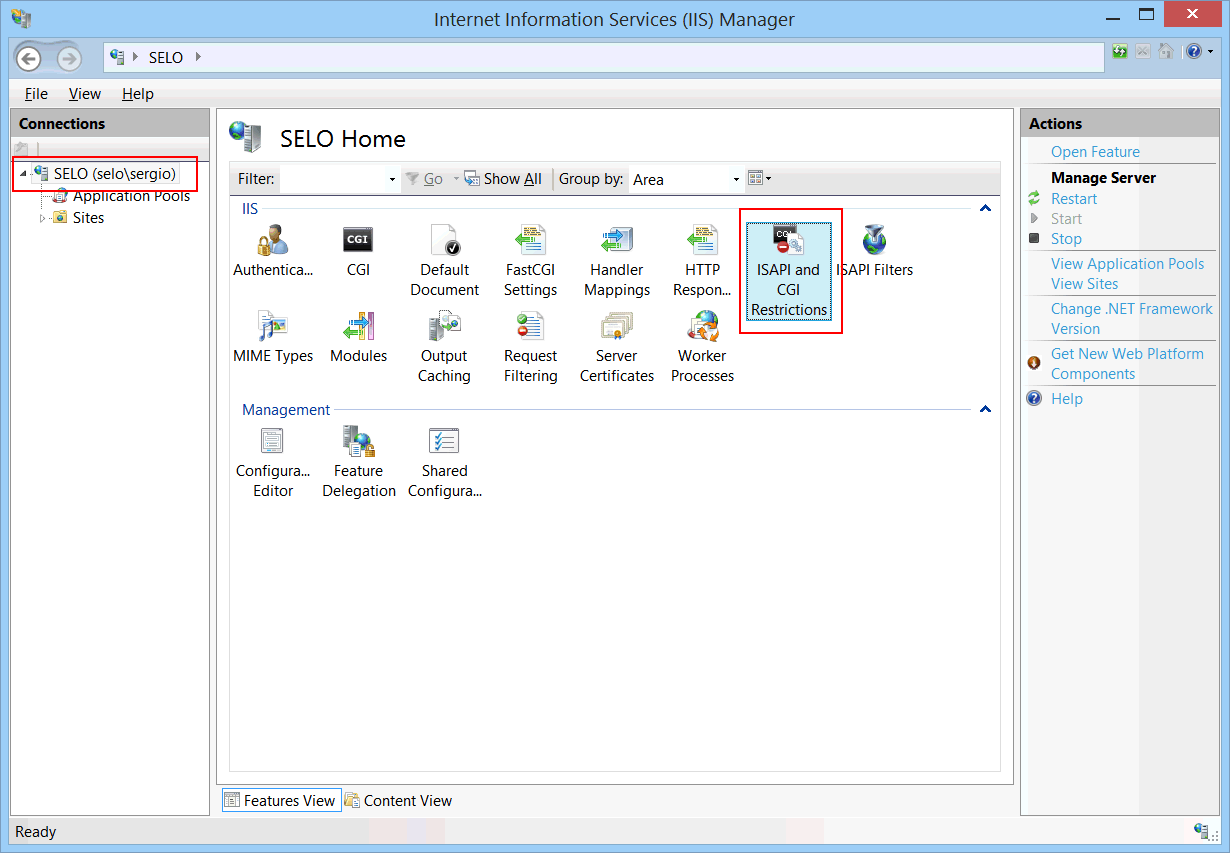The width and height of the screenshot is (1230, 853).
Task: Open ISAPI Filters feature
Action: 875,251
